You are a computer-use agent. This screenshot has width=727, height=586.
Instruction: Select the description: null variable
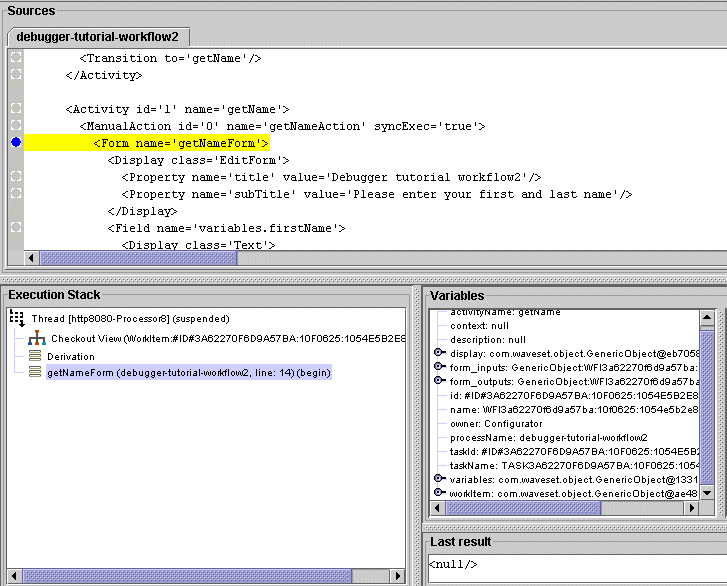point(488,340)
